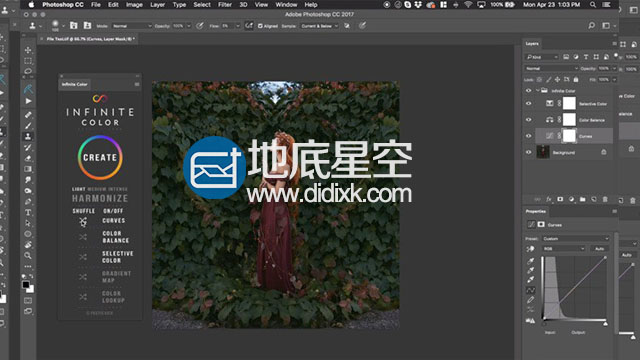
Task: Collapse the Infinite Color layer group
Action: click(x=538, y=91)
